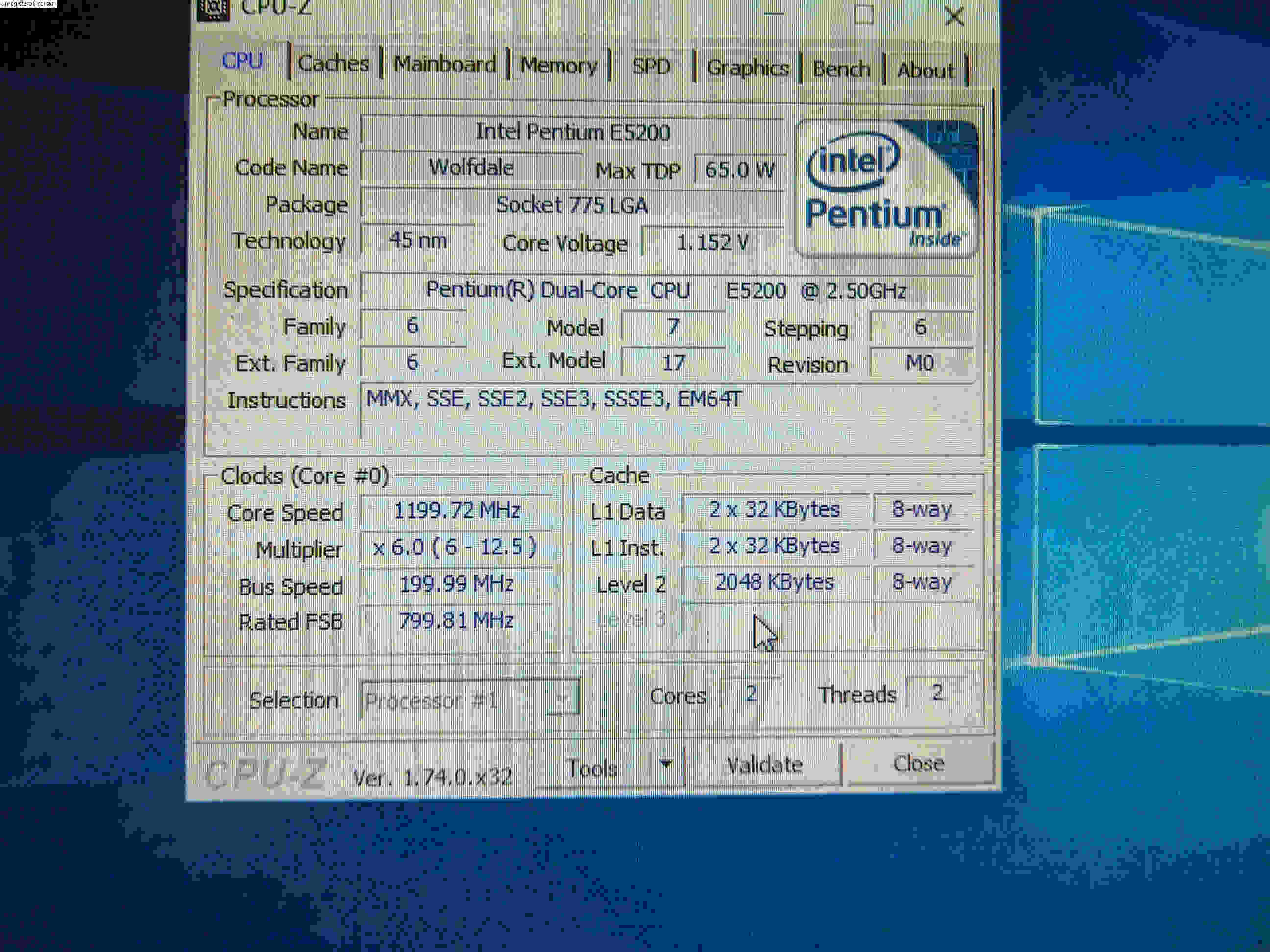Click the Level 2 '8-way' associativity
This screenshot has width=1270, height=952.
pyautogui.click(x=923, y=582)
